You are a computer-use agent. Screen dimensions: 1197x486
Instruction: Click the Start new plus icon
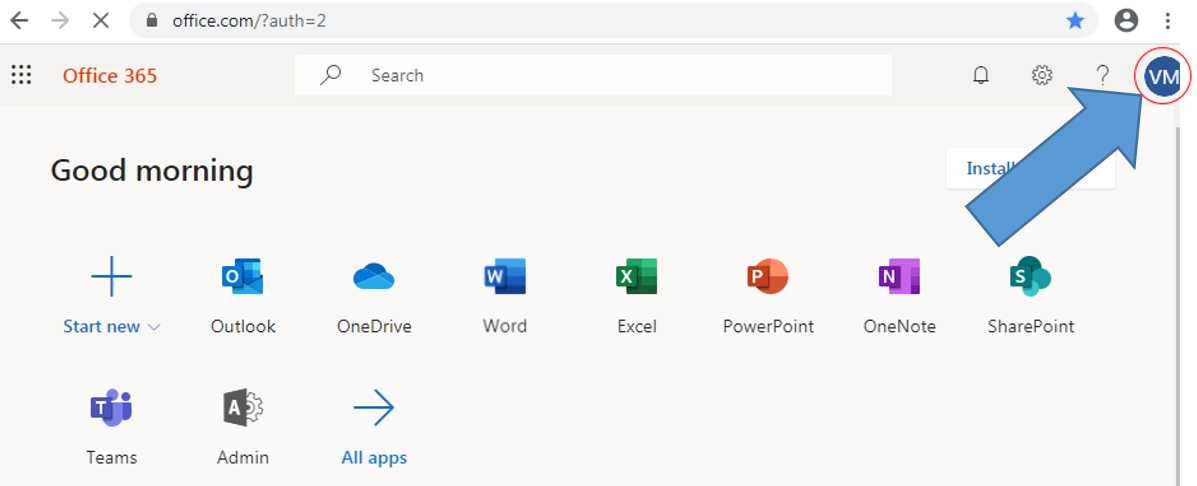111,276
